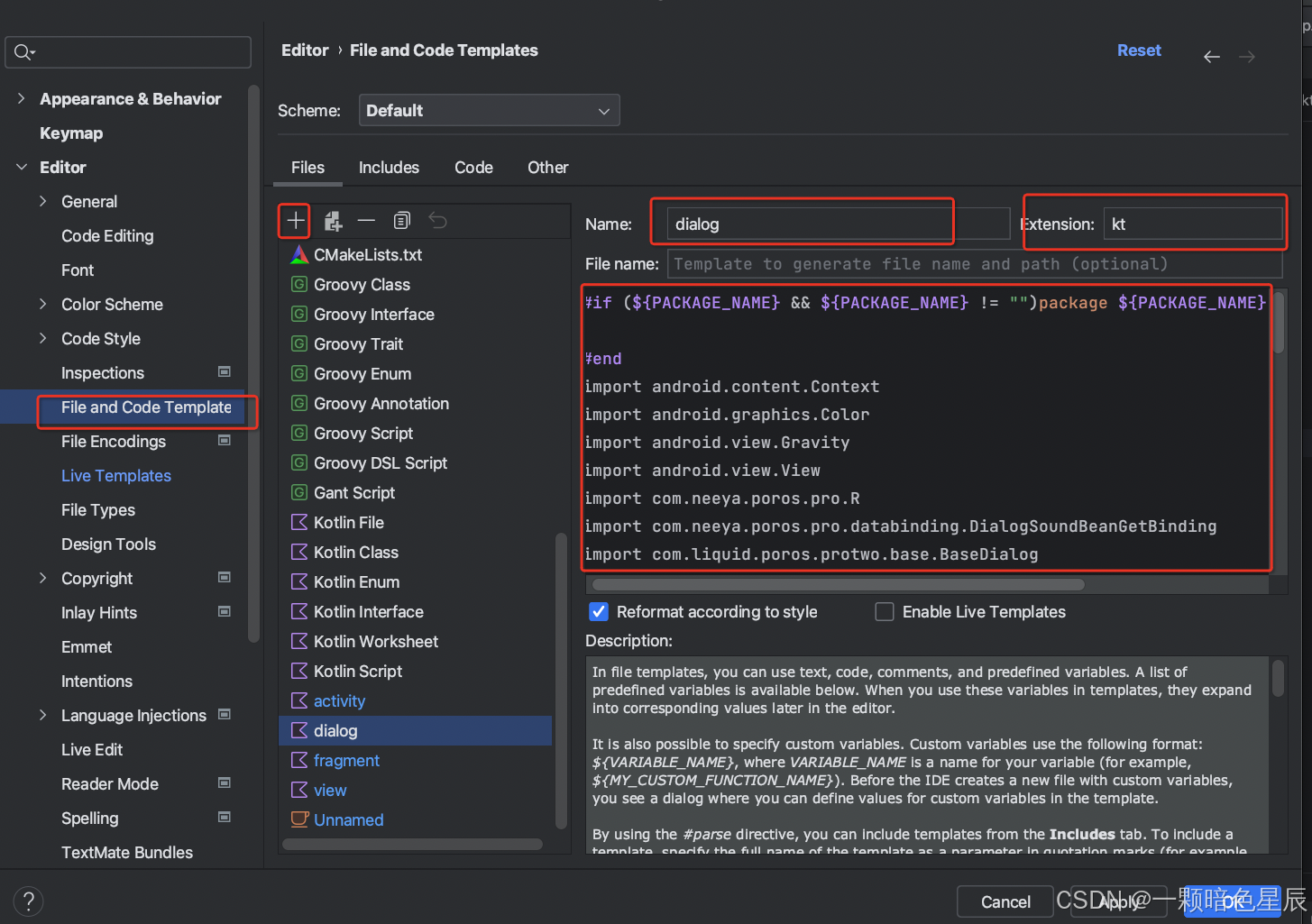This screenshot has height=924, width=1312.
Task: Expand the Code Style node
Action: 43,339
